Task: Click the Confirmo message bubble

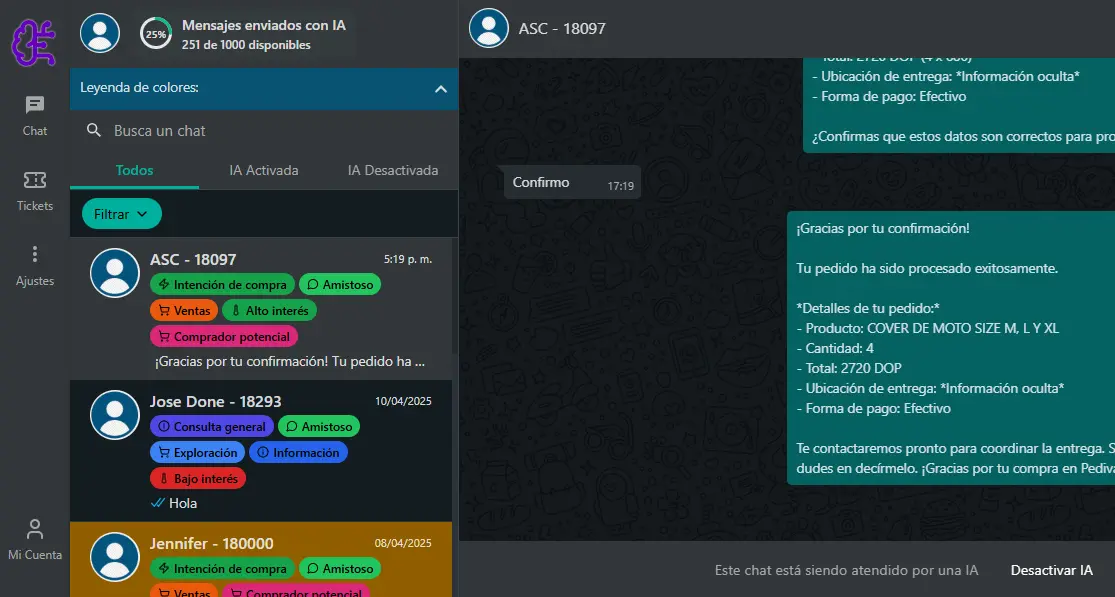Action: (572, 183)
